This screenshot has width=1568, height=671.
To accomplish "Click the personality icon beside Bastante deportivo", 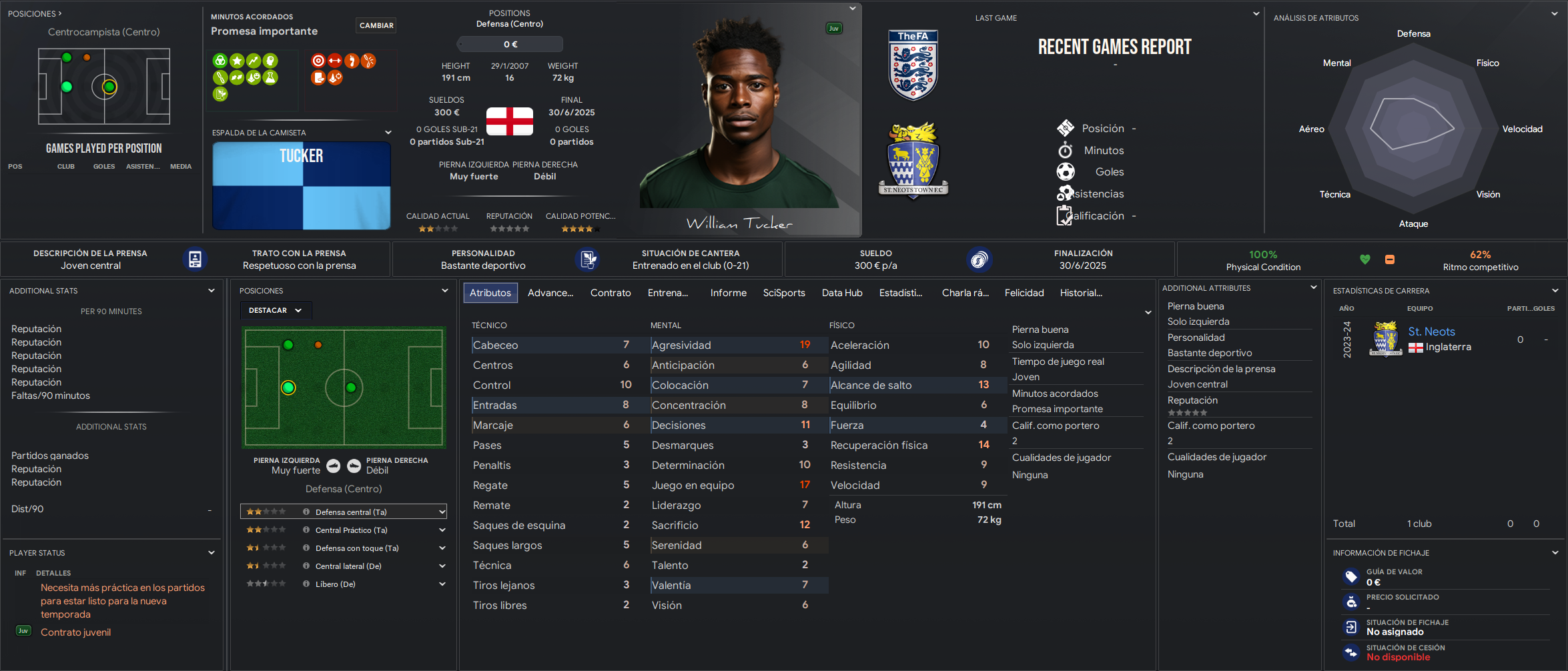I will point(588,259).
